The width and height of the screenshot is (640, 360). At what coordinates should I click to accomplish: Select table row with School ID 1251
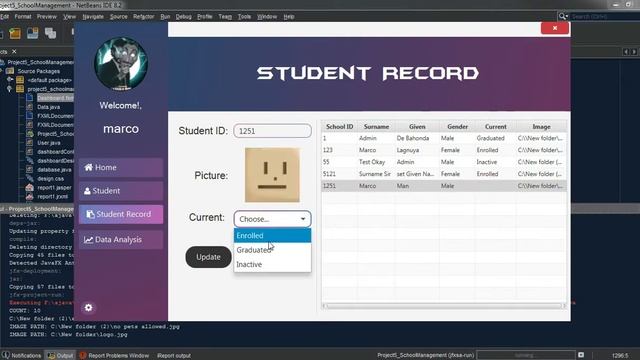click(x=444, y=186)
